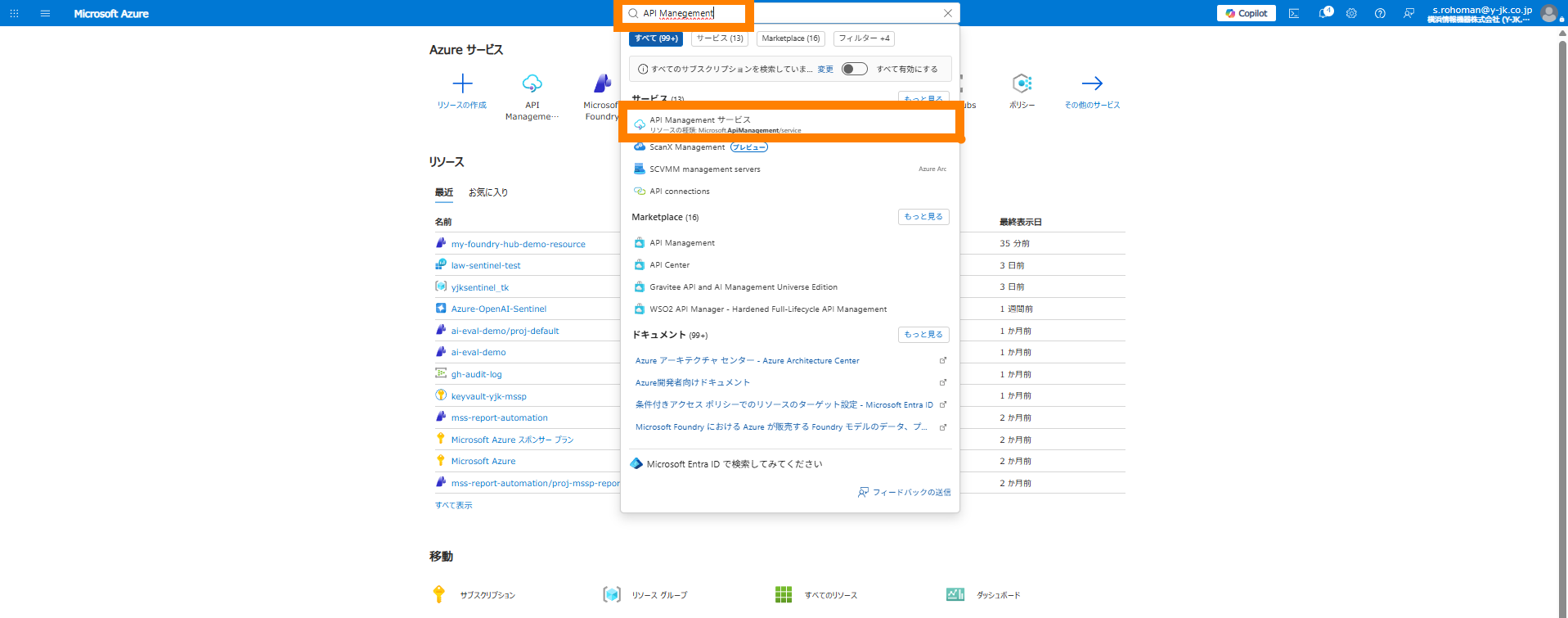Image resolution: width=1568 pixels, height=618 pixels.
Task: Open the Azure-OpenAI-Sentinel resource
Action: pos(499,309)
